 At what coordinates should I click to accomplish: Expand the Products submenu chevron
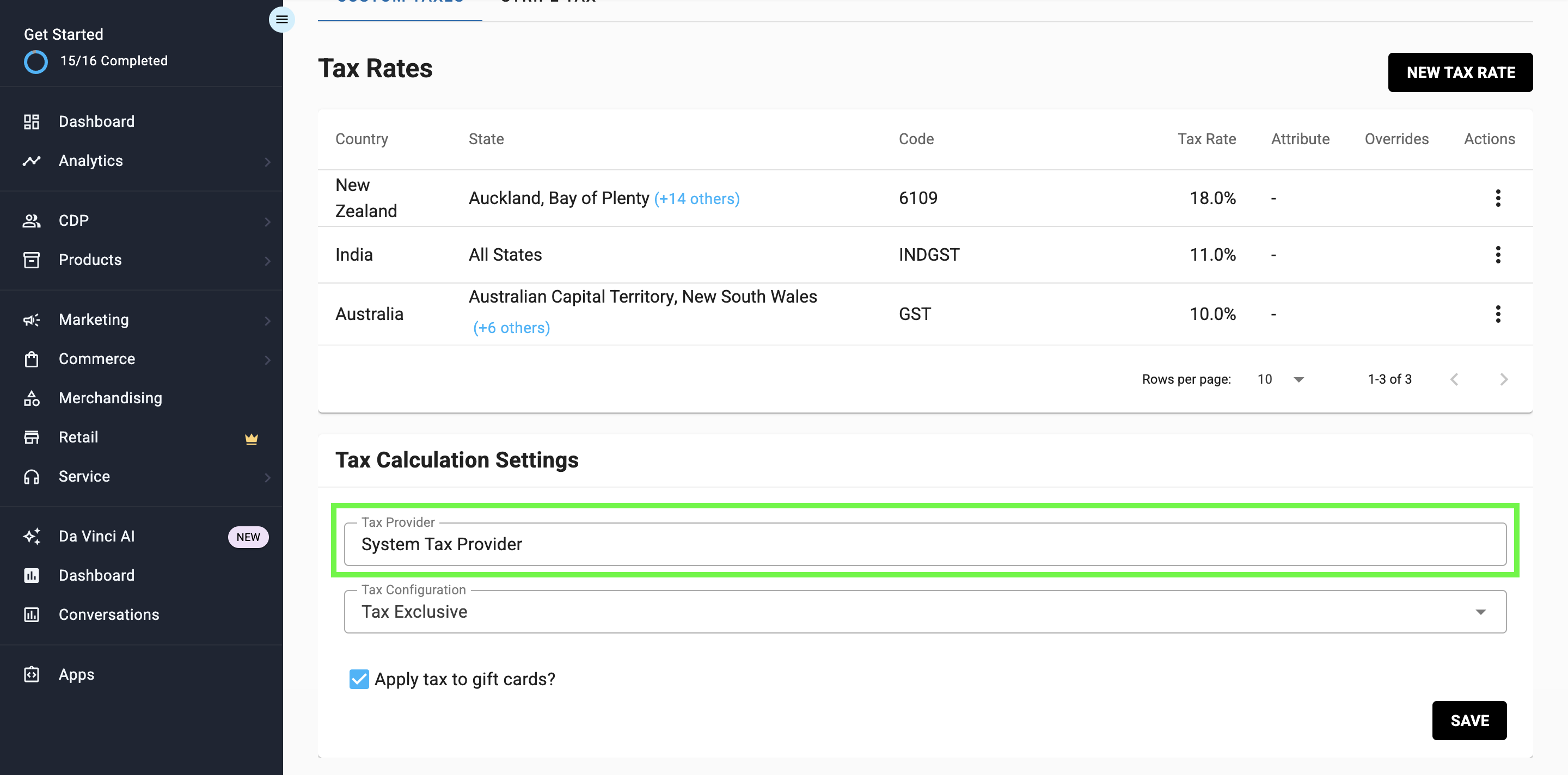(267, 261)
